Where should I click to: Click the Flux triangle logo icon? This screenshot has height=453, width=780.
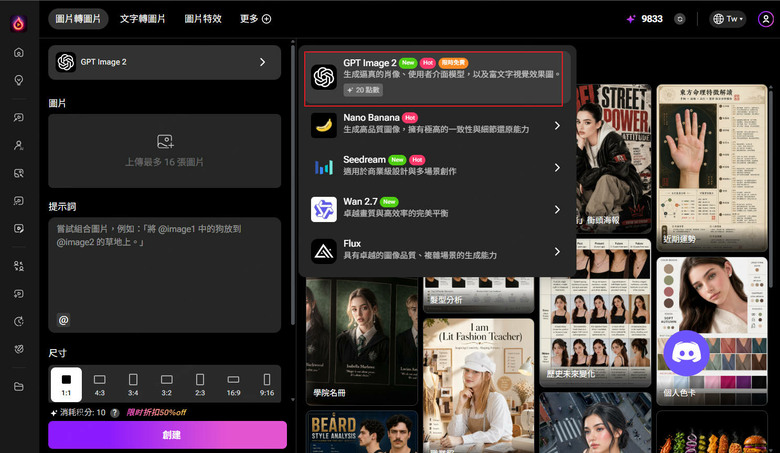point(324,251)
